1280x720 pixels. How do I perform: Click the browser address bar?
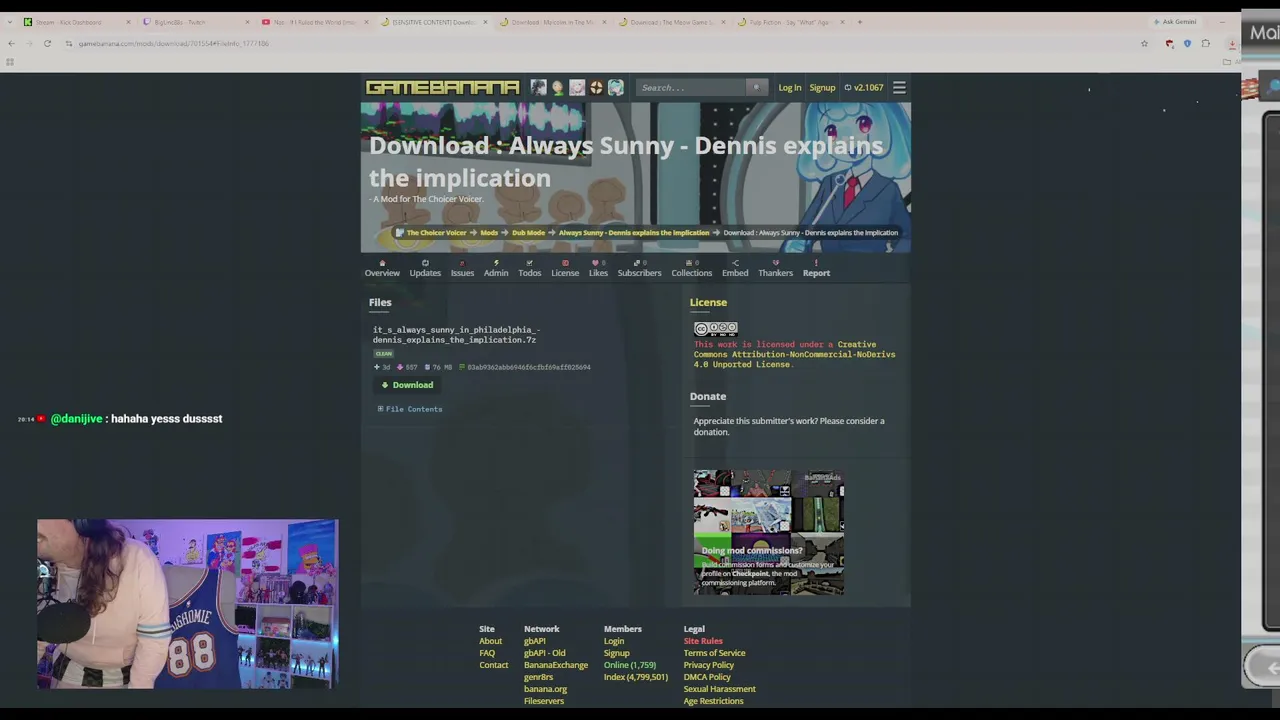tap(600, 43)
